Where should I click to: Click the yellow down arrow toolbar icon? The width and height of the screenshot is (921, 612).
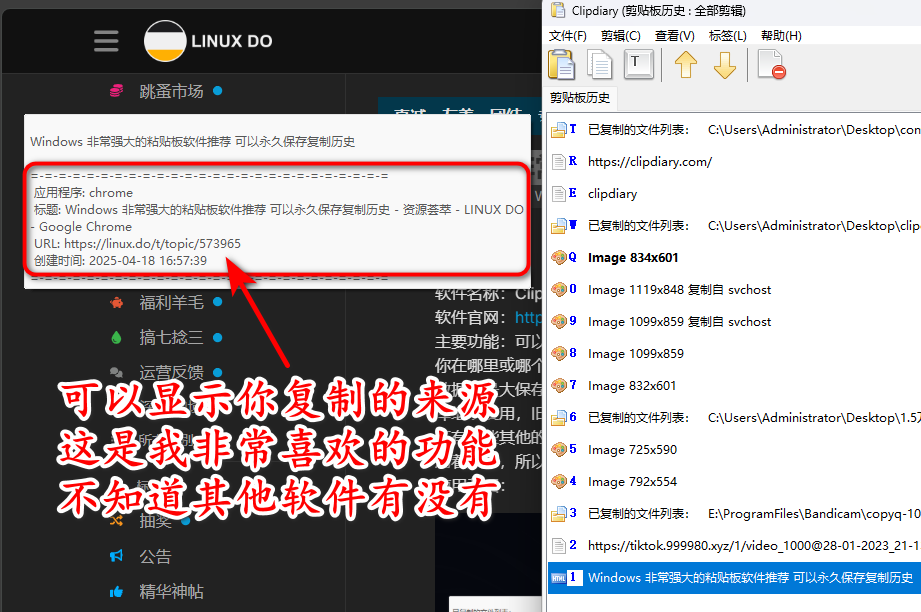pyautogui.click(x=725, y=65)
